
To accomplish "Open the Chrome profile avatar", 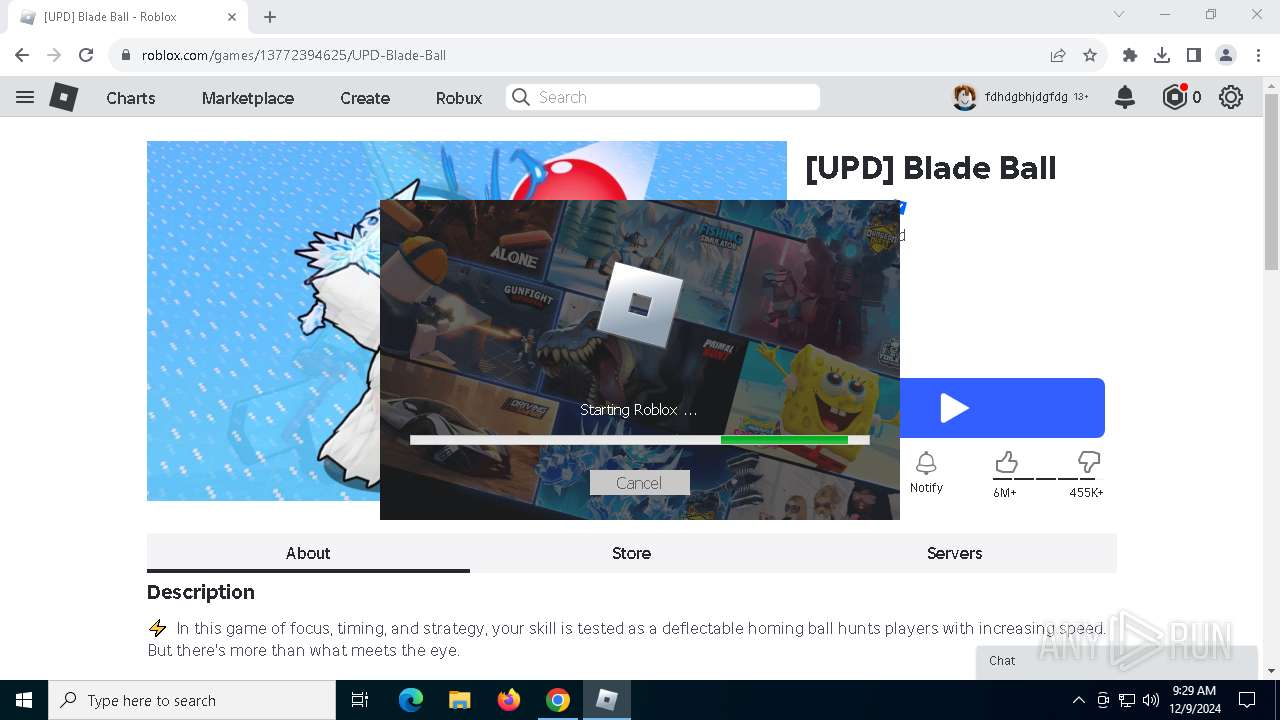I will click(1226, 55).
